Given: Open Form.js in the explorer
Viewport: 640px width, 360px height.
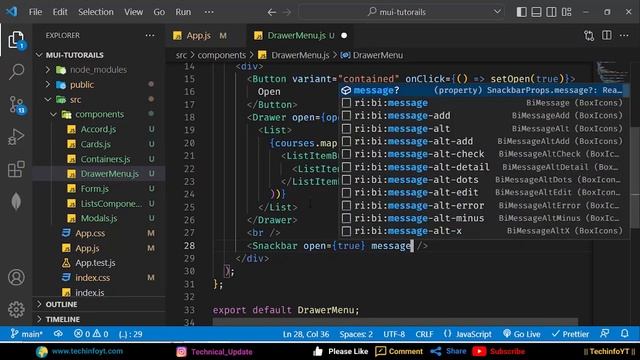Looking at the screenshot, I should pos(95,189).
